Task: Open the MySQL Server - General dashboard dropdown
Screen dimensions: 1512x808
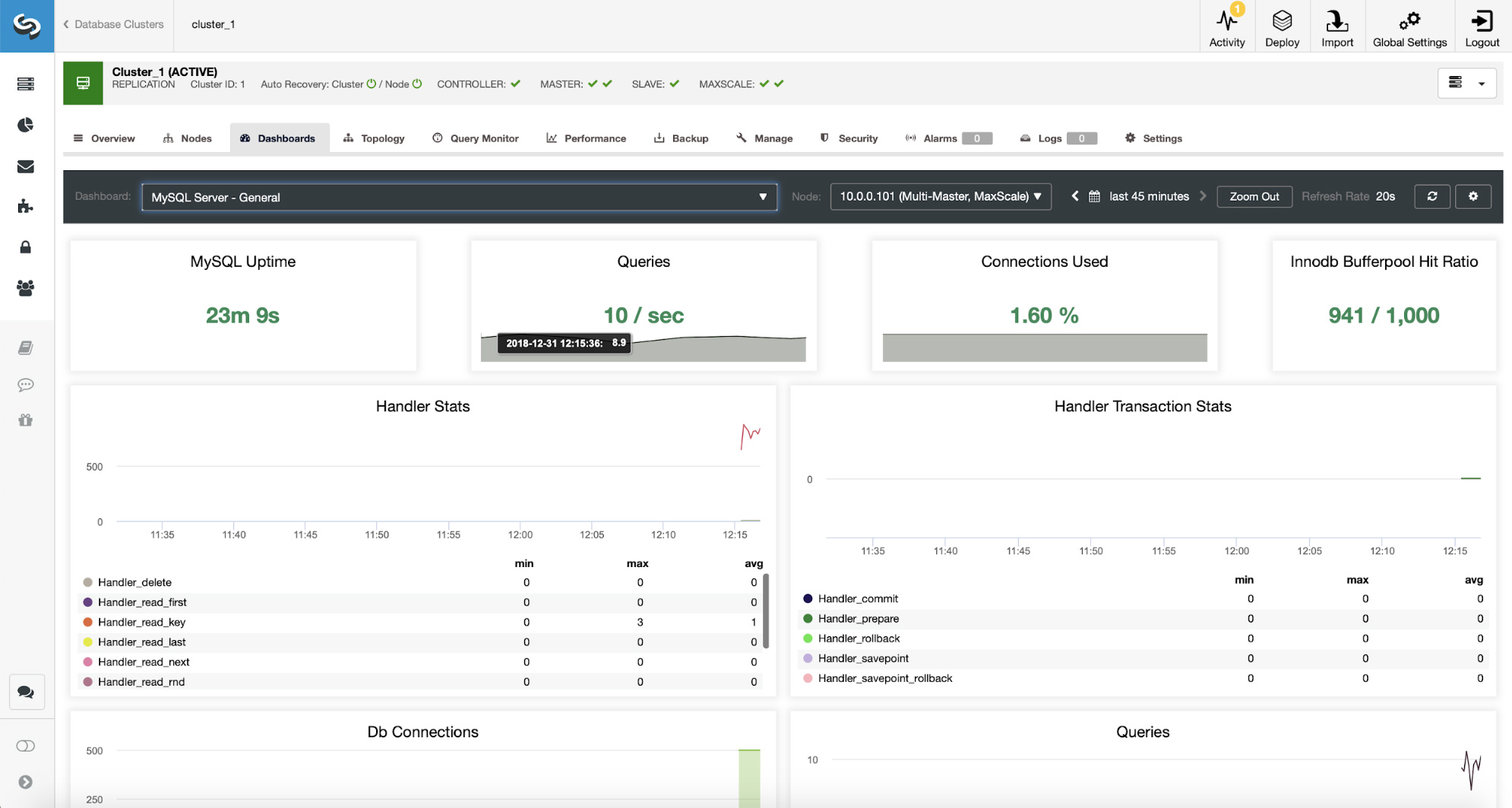Action: 459,197
